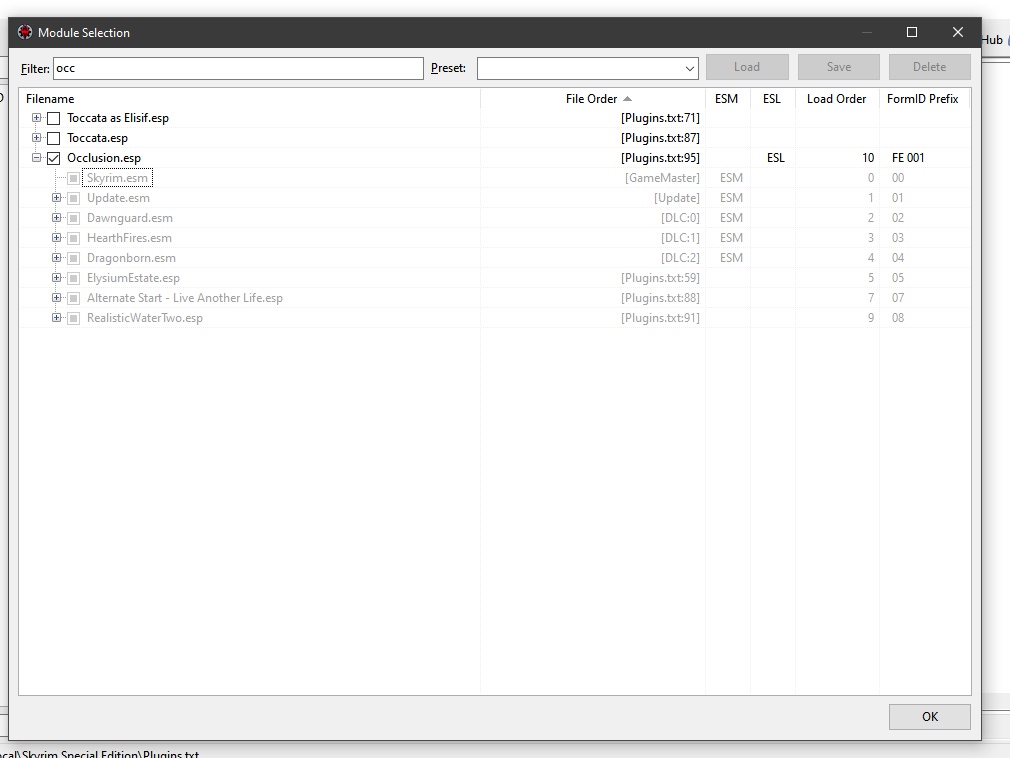Uncheck the Occlusion.esp checkbox

click(x=54, y=158)
